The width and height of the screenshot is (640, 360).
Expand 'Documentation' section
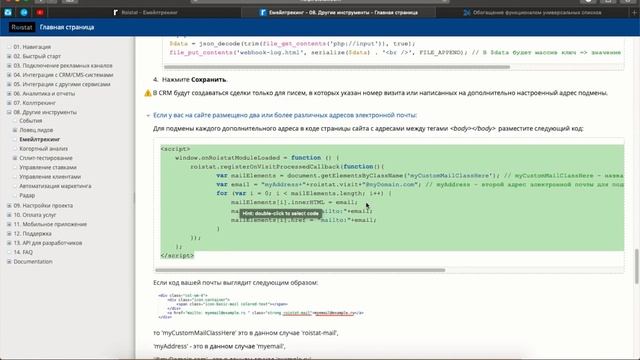tap(9, 262)
